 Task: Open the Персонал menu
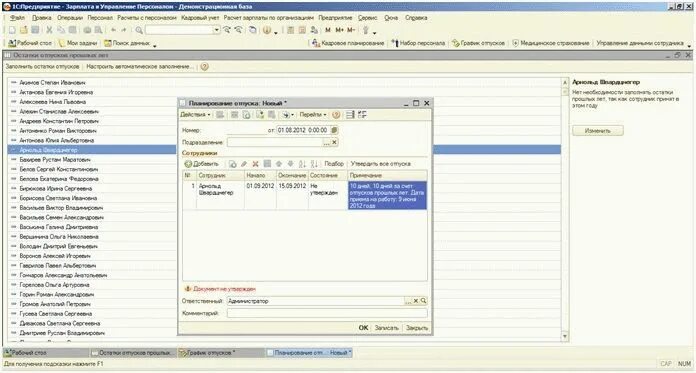(x=100, y=18)
